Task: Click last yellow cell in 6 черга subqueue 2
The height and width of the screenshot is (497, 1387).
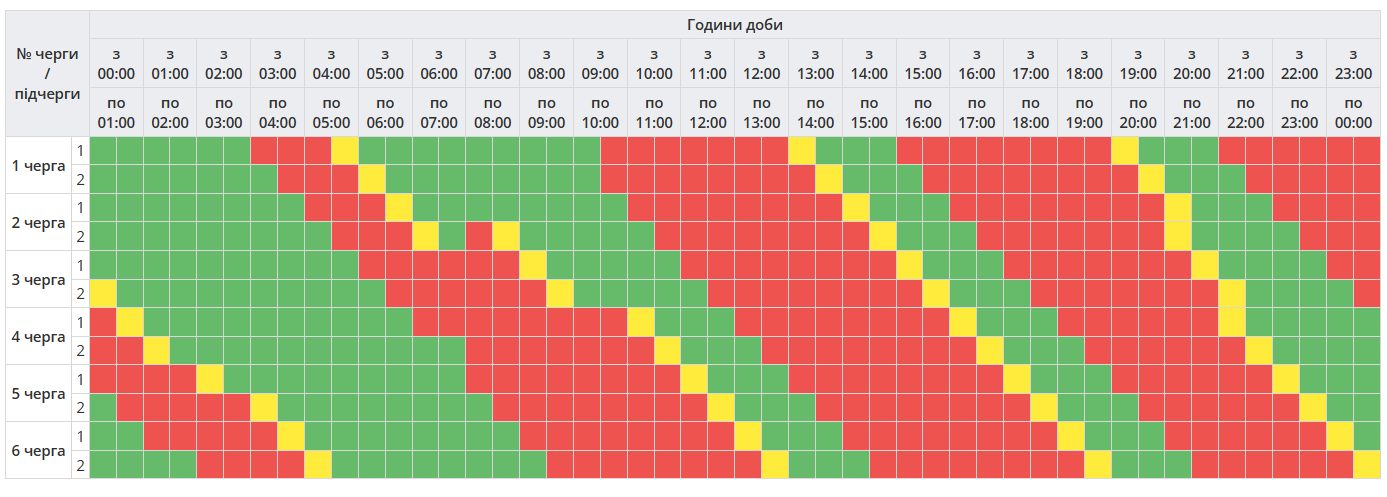Action: 1366,465
